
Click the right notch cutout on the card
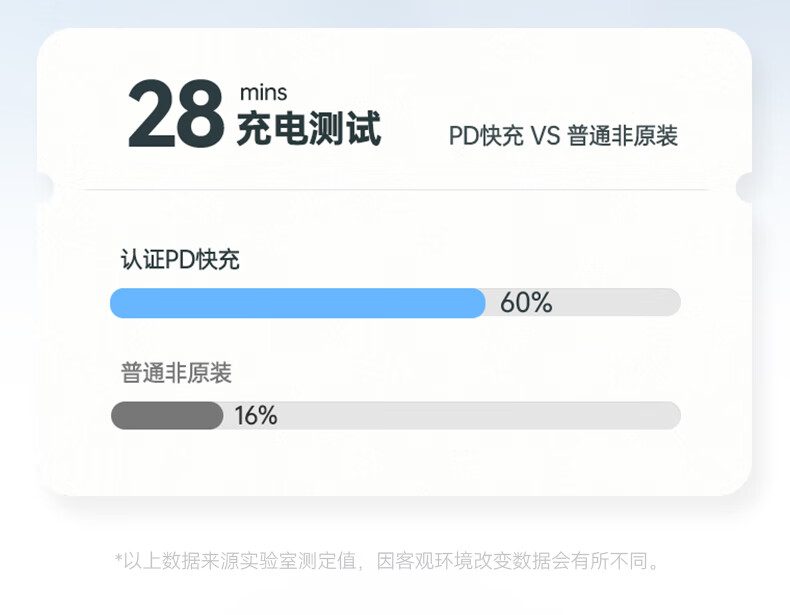click(x=747, y=187)
